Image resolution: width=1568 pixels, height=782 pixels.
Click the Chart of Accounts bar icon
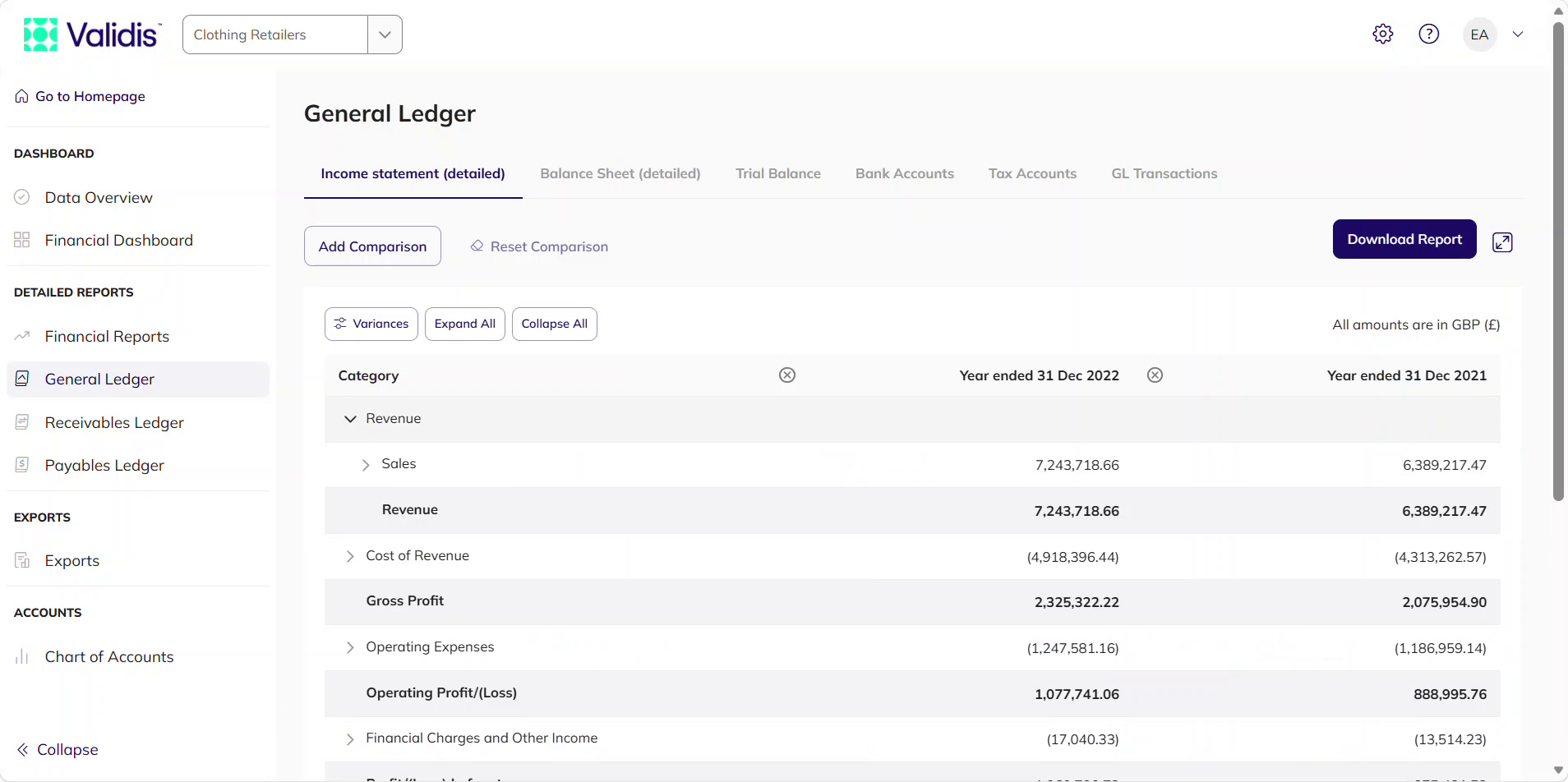tap(22, 656)
